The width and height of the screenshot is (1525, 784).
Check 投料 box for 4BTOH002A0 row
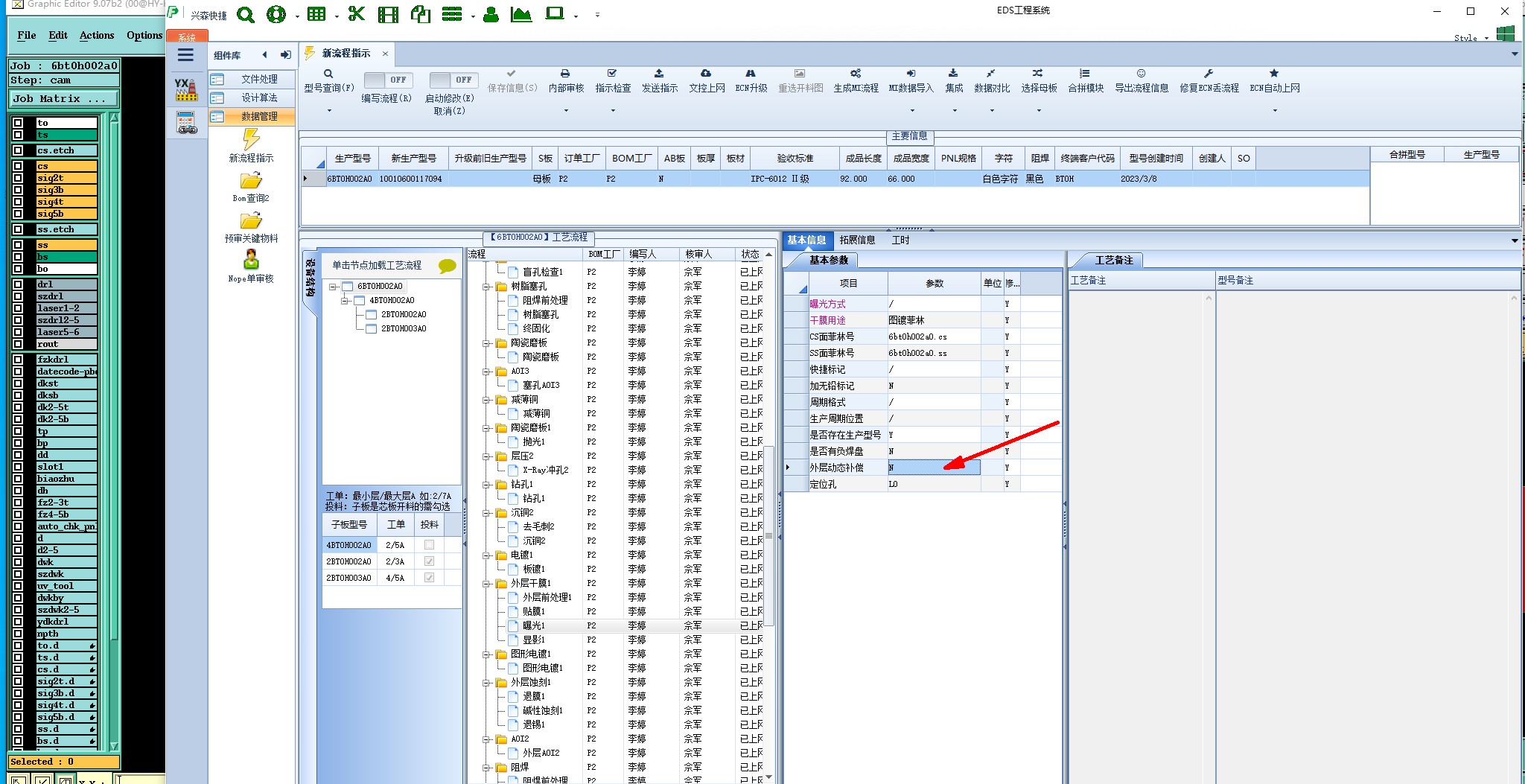(x=429, y=545)
